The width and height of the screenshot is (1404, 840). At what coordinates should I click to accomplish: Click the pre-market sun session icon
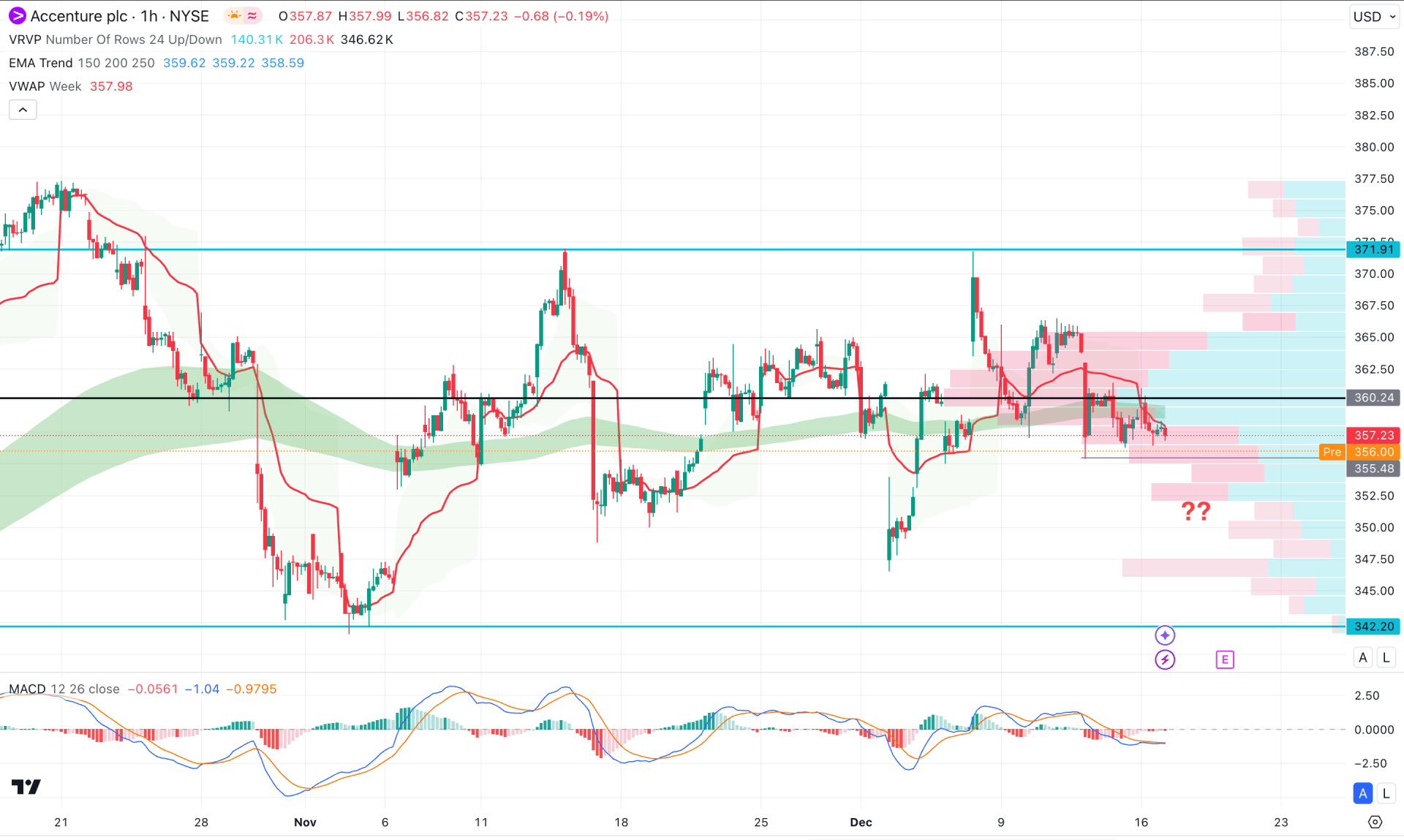[234, 15]
